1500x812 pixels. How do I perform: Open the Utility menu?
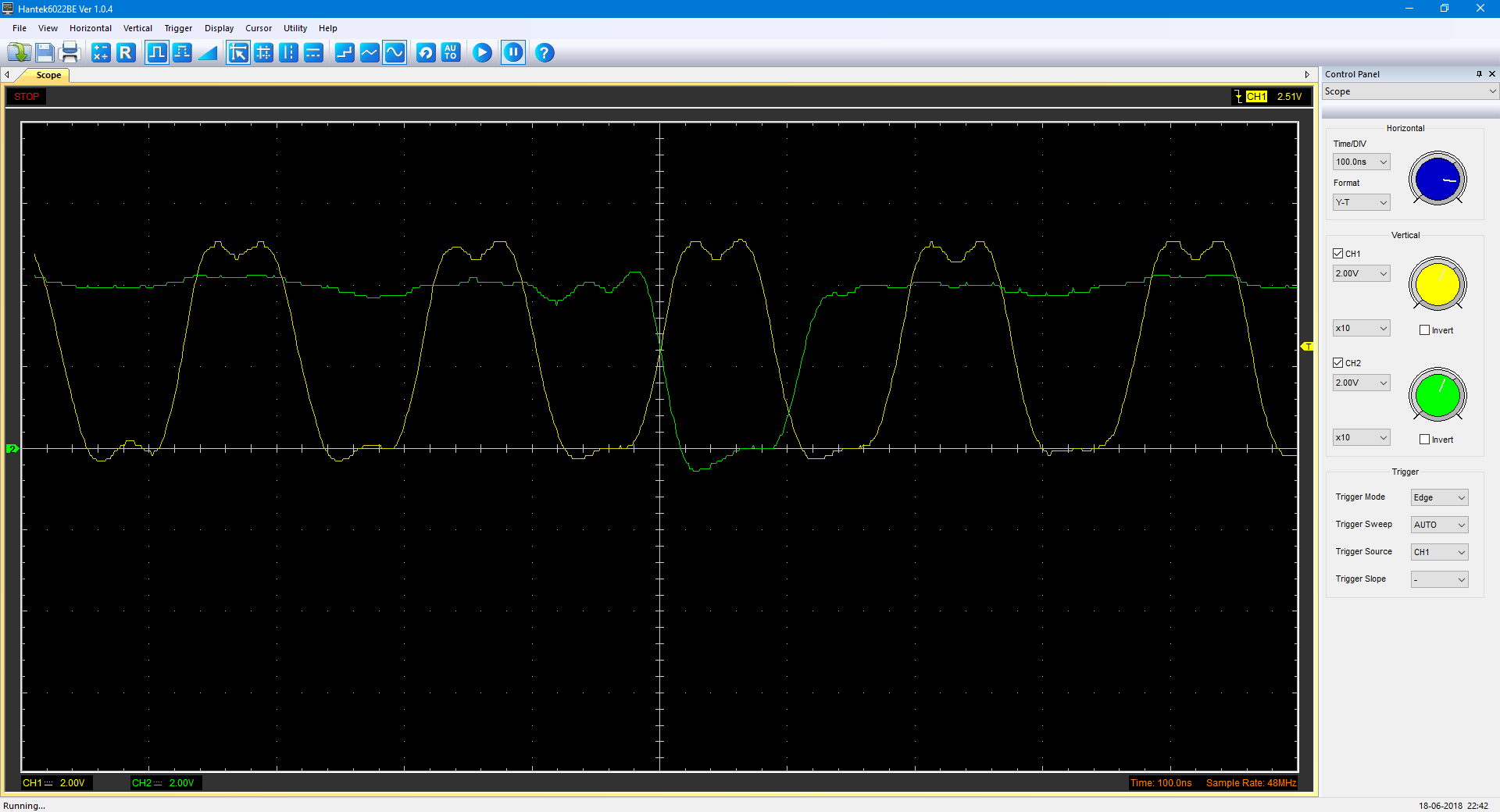[x=295, y=28]
